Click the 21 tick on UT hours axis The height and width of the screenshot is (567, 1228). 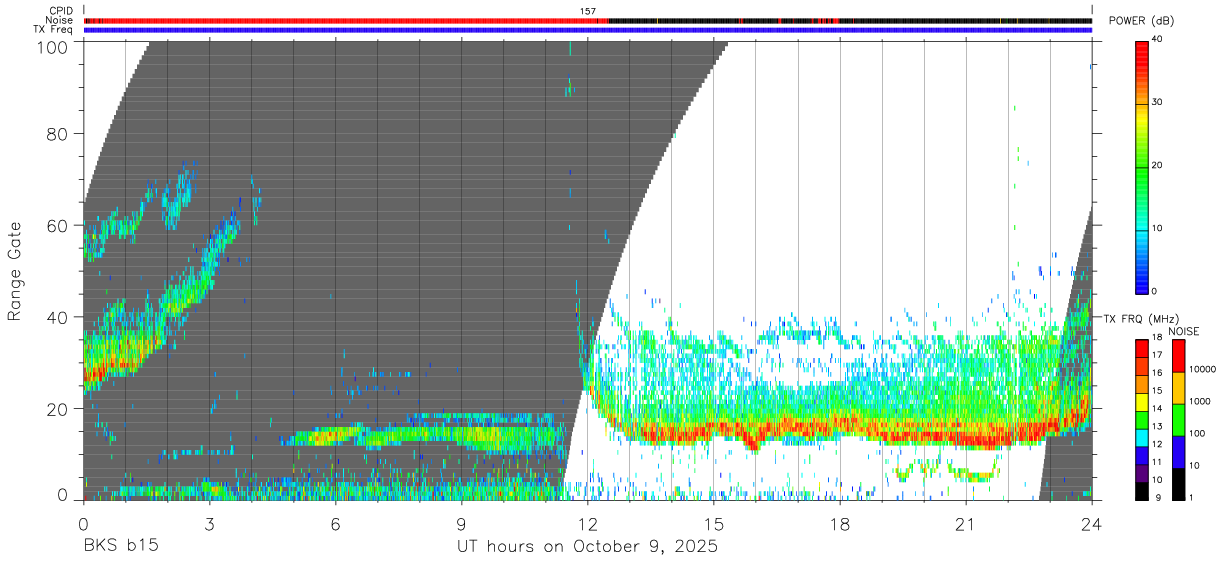tap(966, 524)
